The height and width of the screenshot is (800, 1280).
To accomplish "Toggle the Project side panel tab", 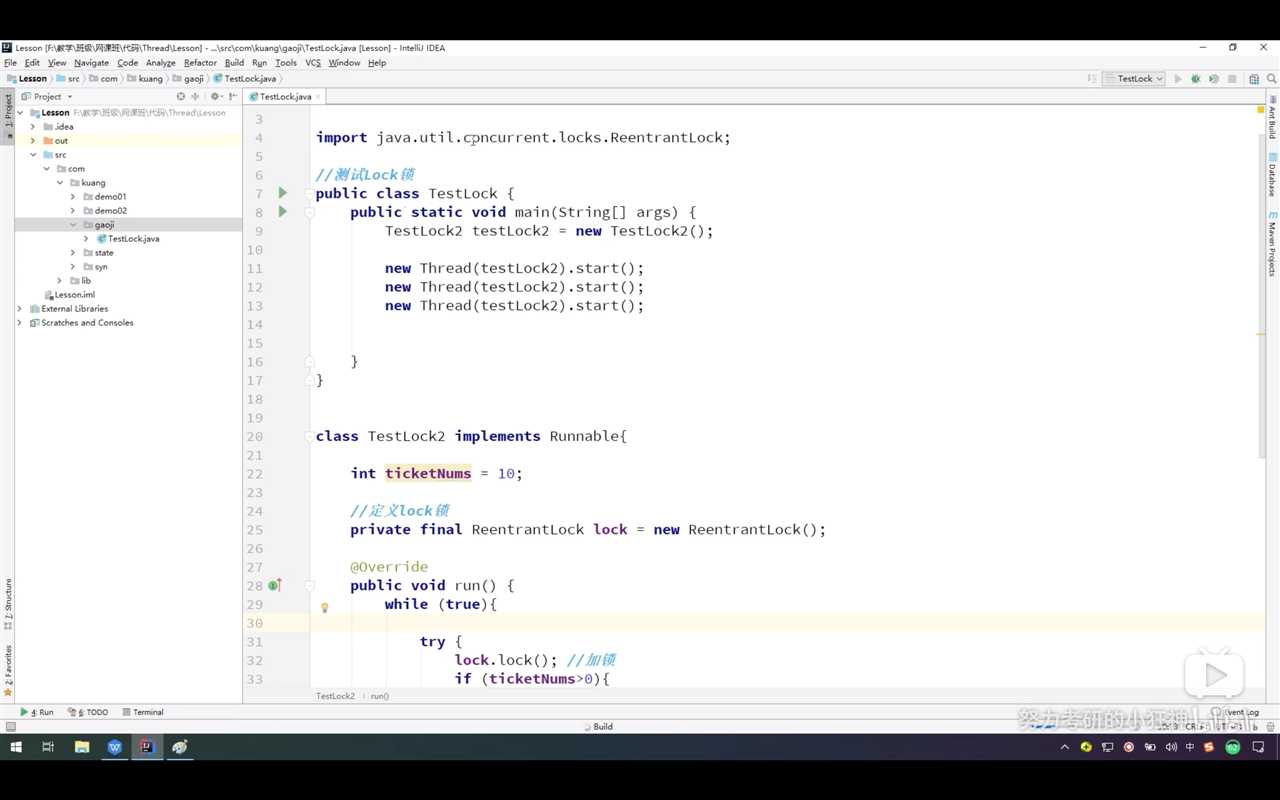I will tap(8, 115).
